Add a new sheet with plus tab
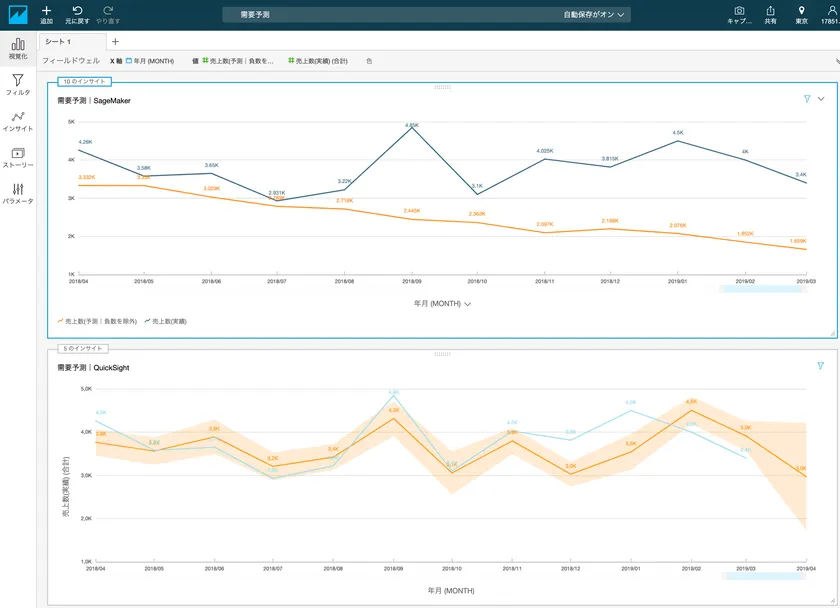The width and height of the screenshot is (840, 608). click(x=115, y=41)
